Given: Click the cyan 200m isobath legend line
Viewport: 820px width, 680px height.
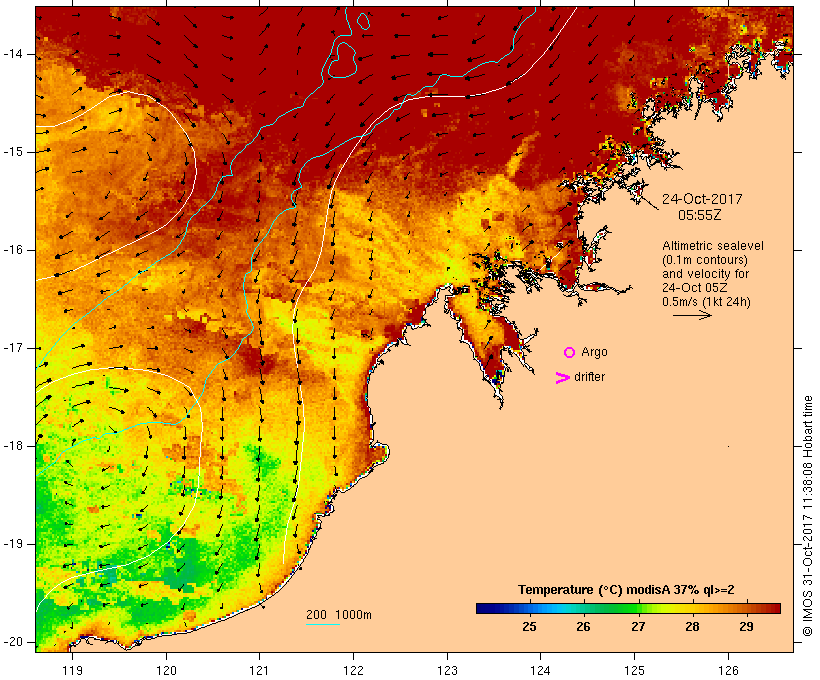Looking at the screenshot, I should [323, 624].
